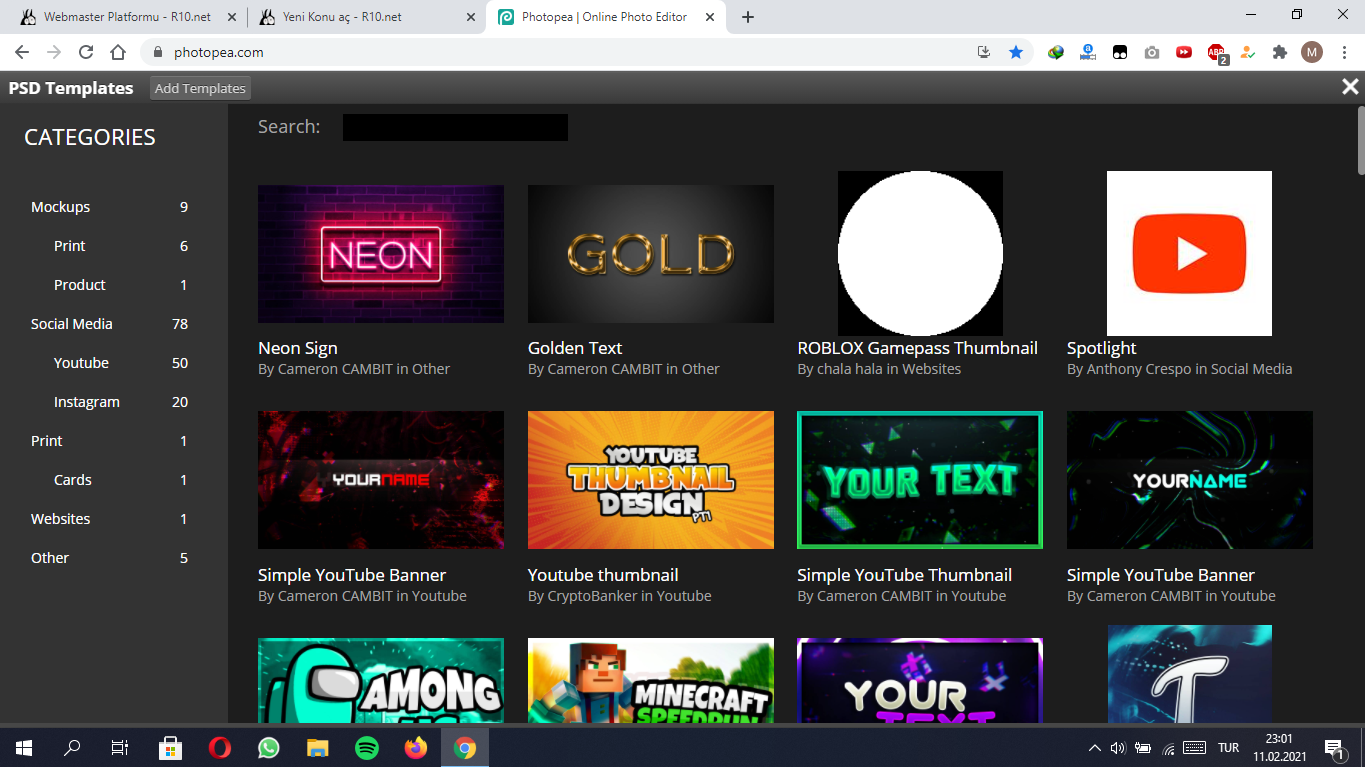Click the "Simple YouTube Thumbnail" title text
1365x767 pixels.
905,575
